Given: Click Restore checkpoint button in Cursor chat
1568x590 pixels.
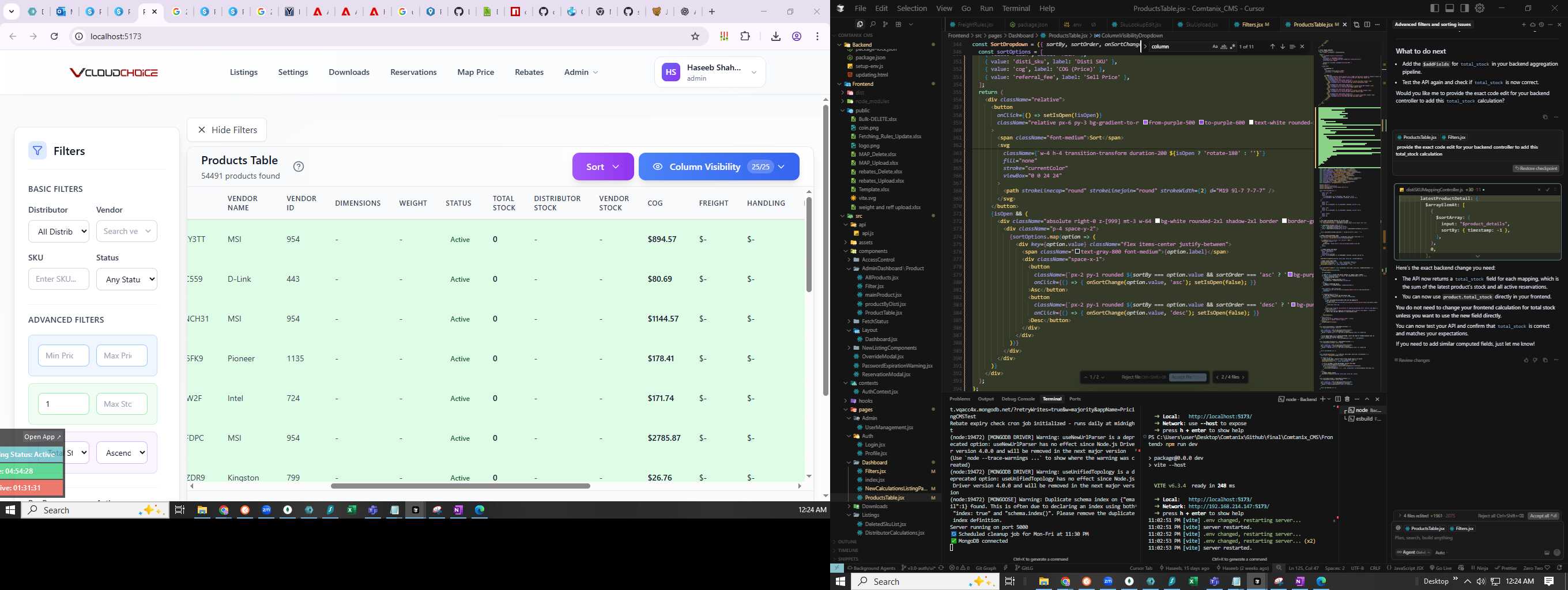Looking at the screenshot, I should click(x=1536, y=168).
